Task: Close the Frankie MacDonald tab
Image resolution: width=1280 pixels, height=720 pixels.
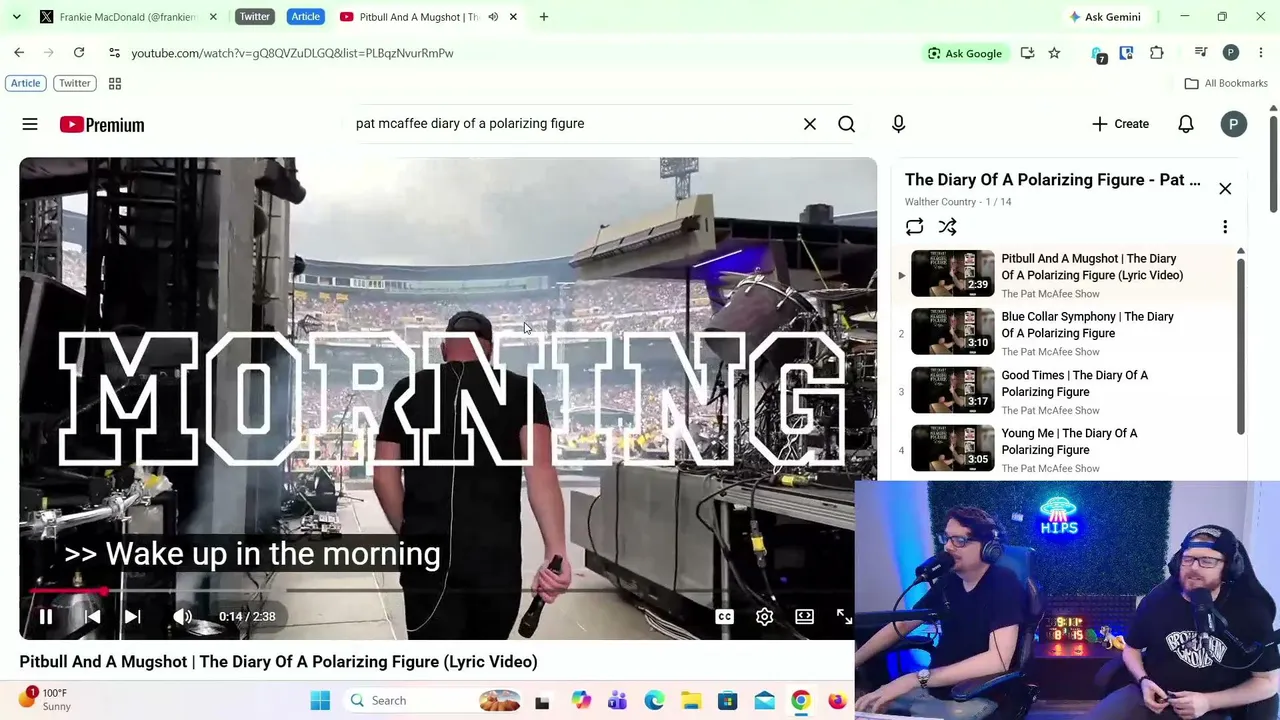Action: click(x=213, y=17)
